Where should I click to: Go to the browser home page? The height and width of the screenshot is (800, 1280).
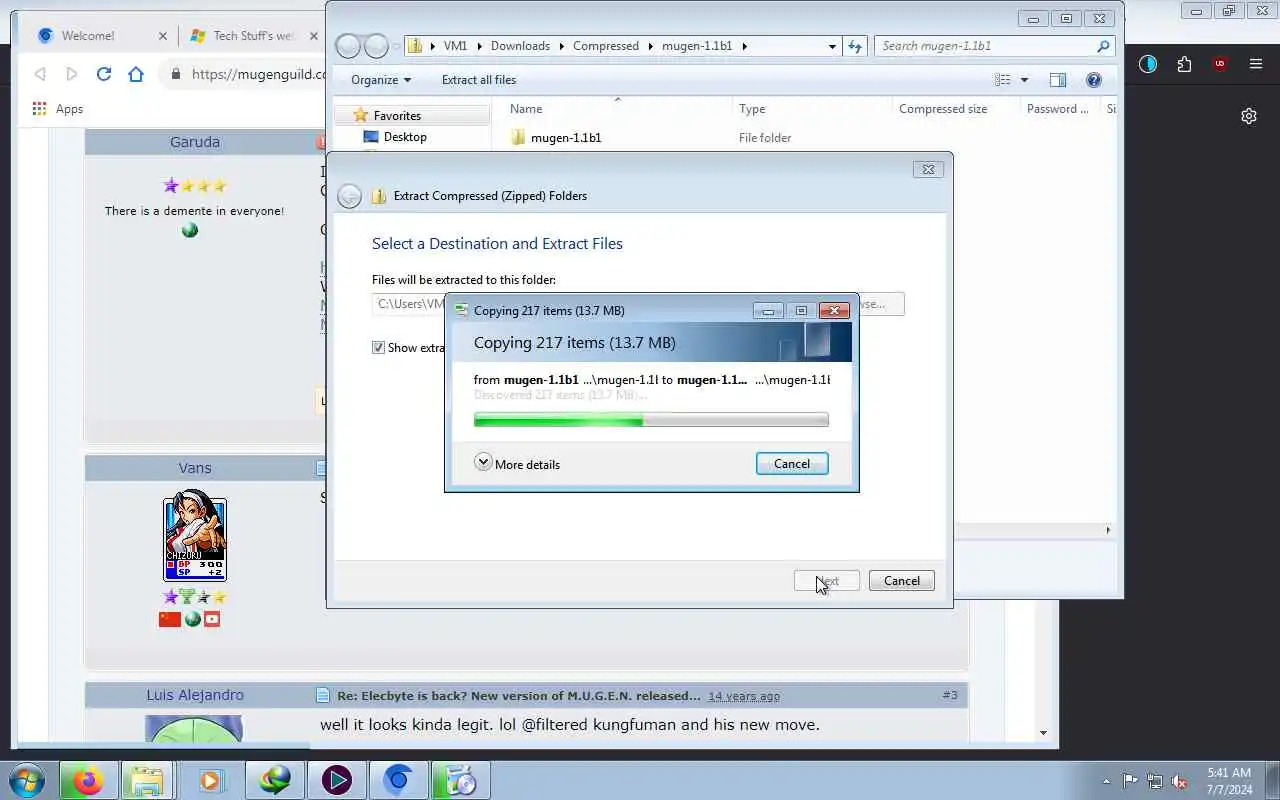click(x=136, y=74)
